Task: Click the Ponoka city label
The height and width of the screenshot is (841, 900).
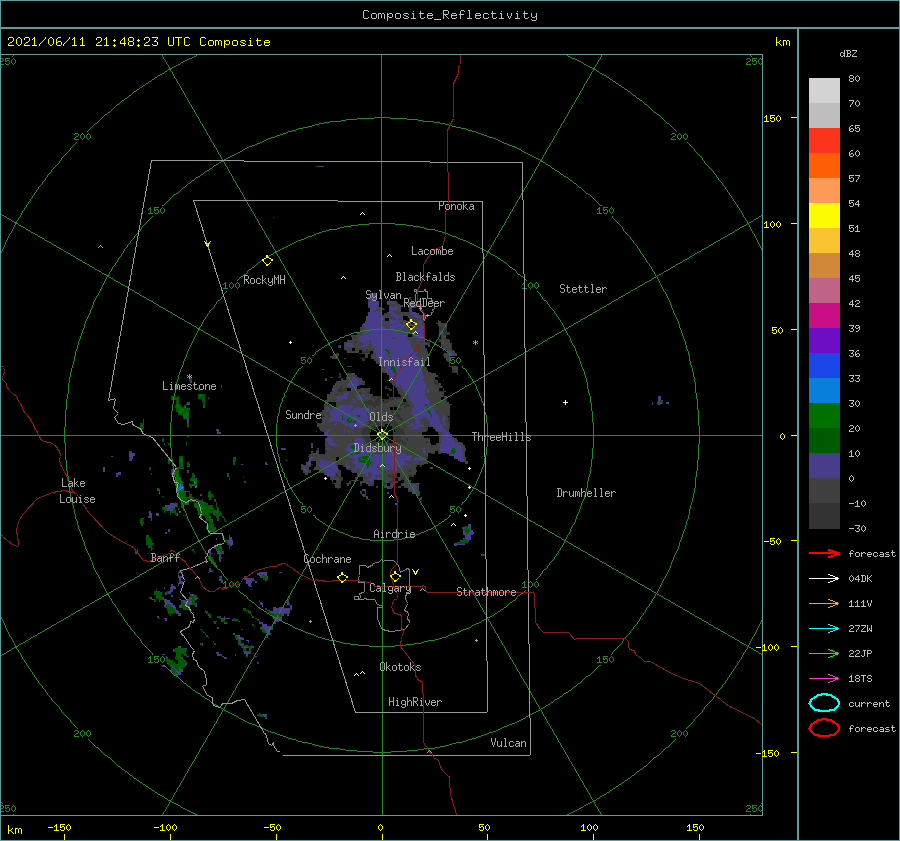Action: [x=456, y=206]
